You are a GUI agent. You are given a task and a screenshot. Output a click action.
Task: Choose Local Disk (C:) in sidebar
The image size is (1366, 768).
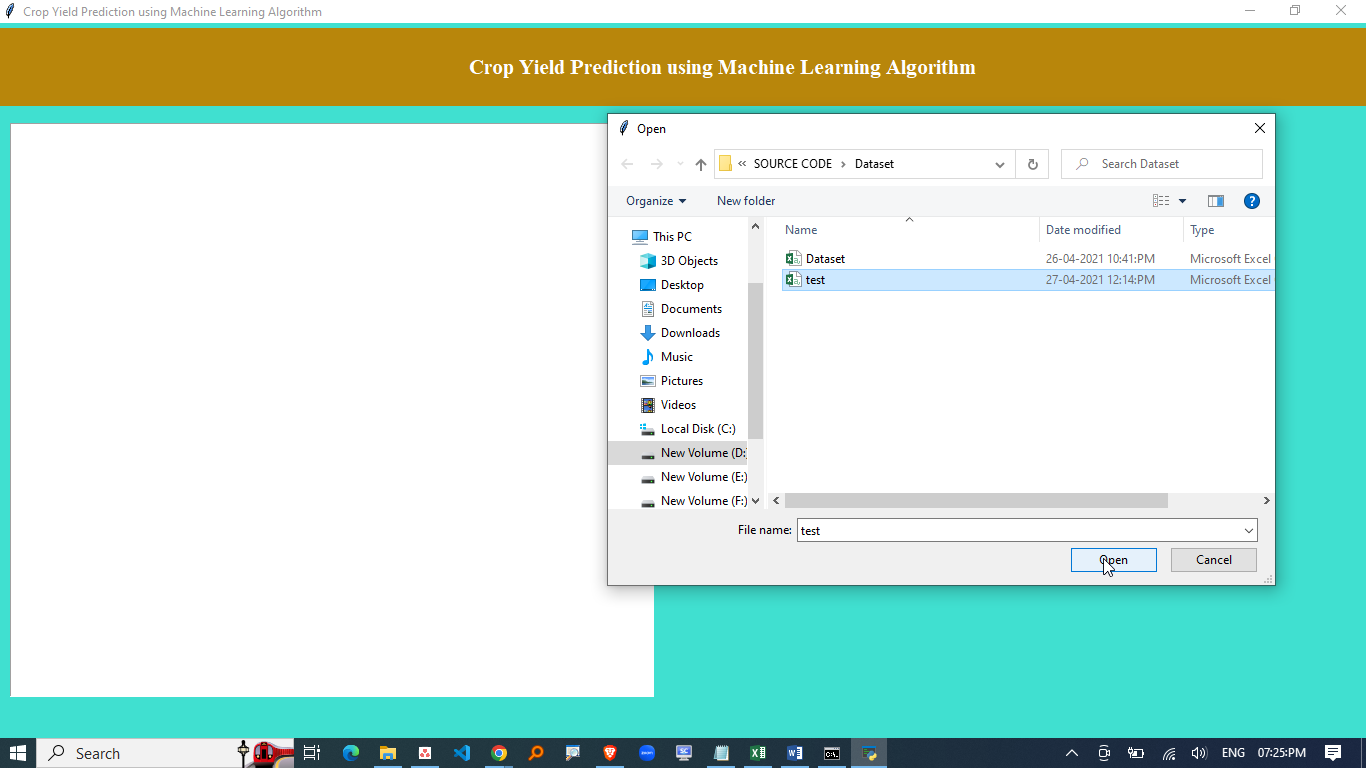click(x=697, y=429)
